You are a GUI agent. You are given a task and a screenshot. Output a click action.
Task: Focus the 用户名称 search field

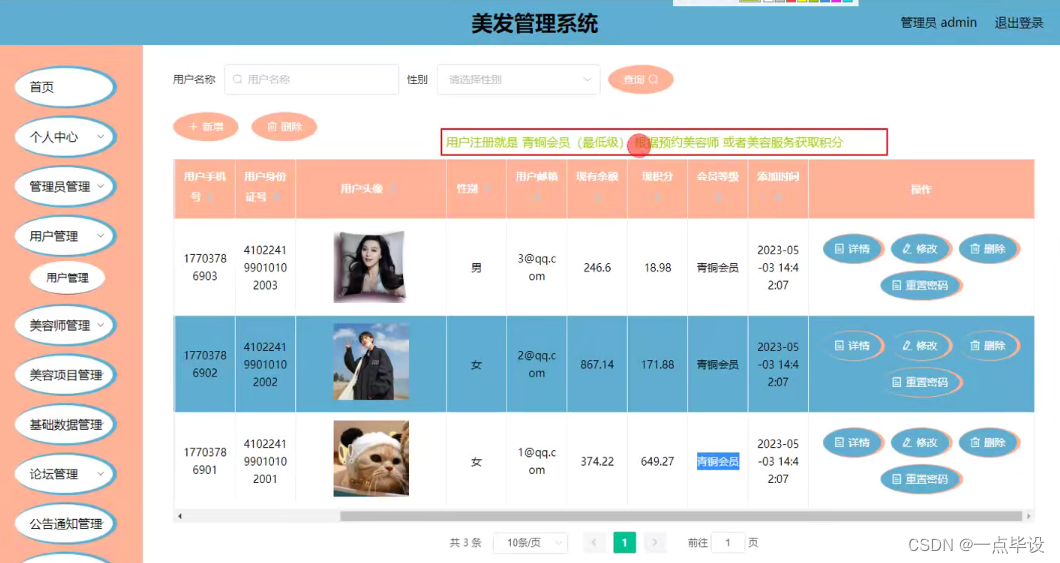click(x=312, y=80)
